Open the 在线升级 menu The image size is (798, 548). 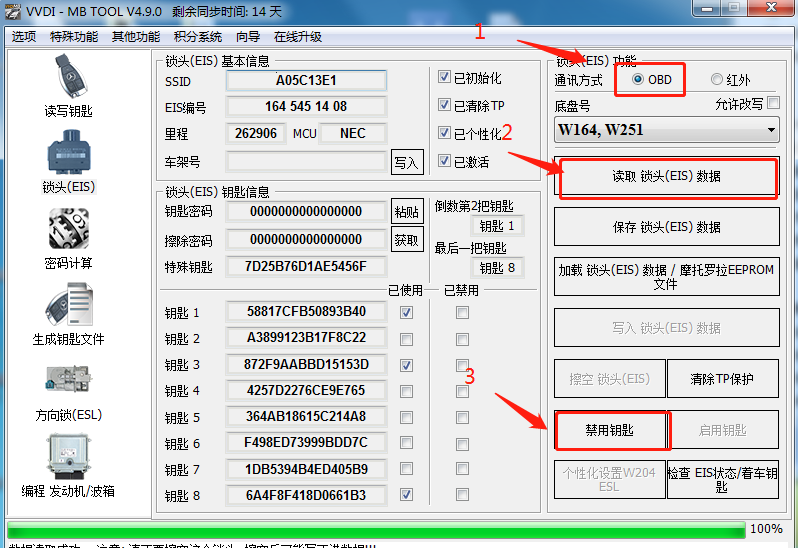tap(298, 37)
